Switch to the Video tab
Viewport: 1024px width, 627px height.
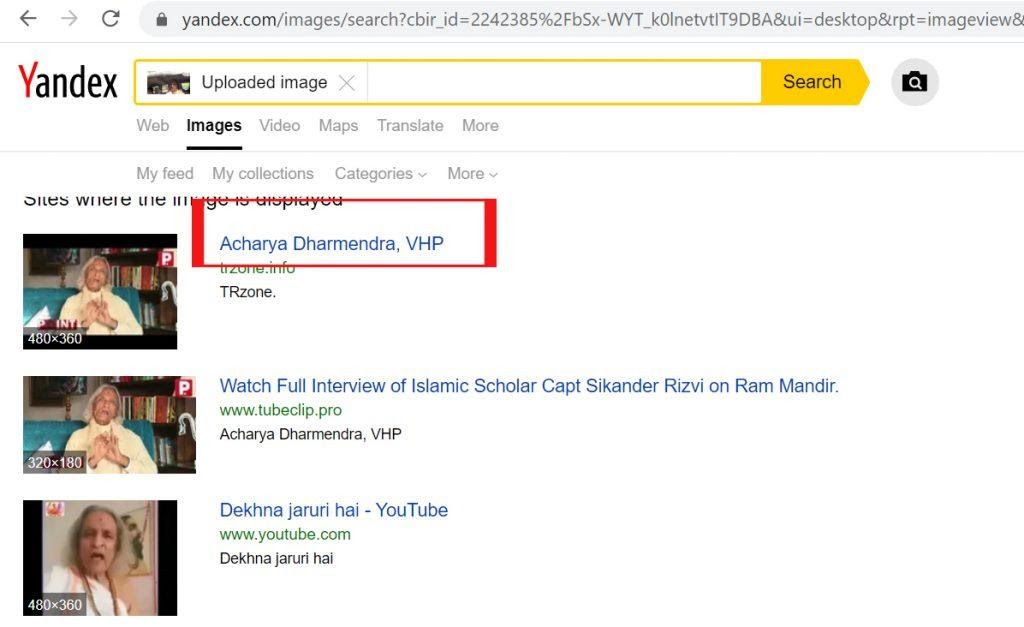280,125
